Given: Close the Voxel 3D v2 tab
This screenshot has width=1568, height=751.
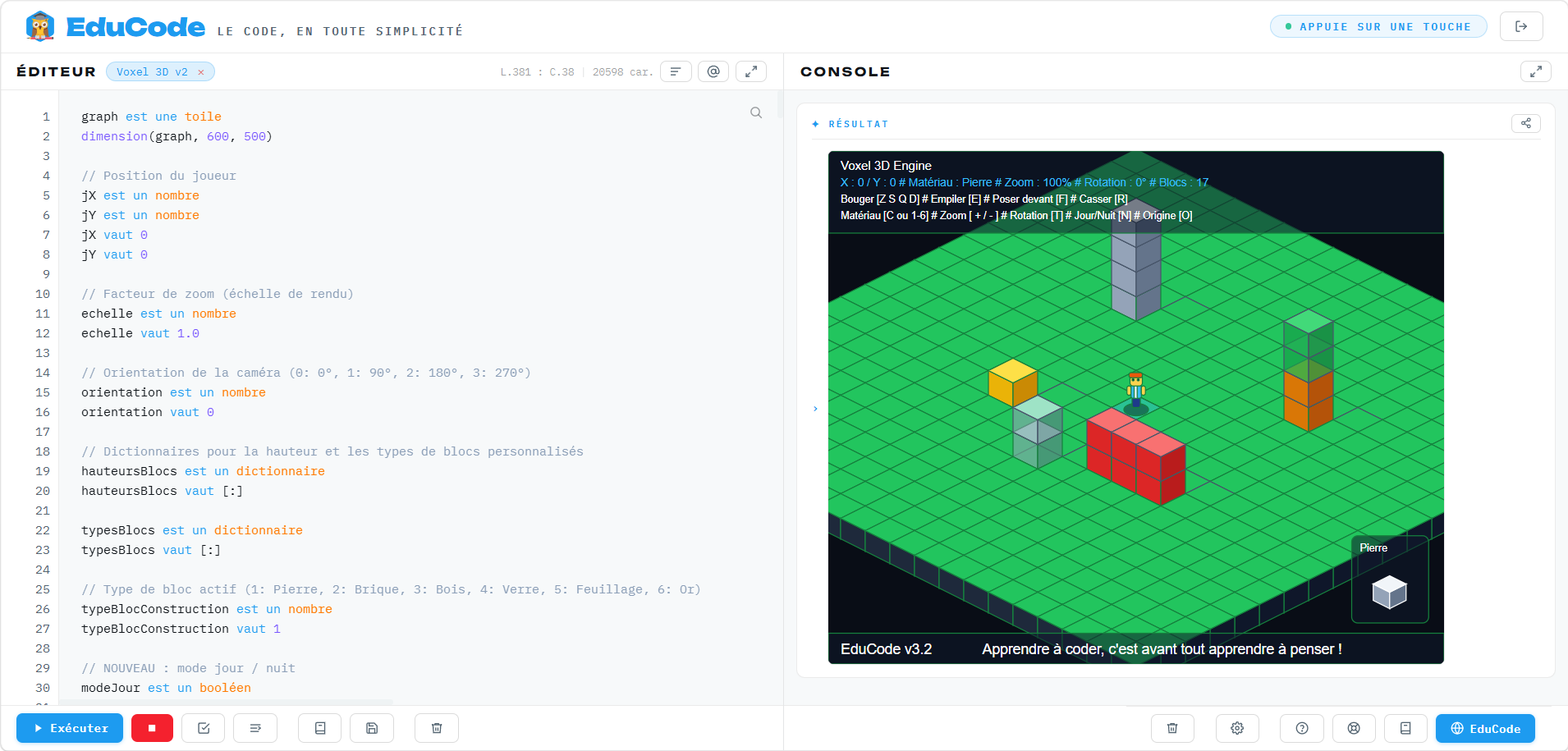Looking at the screenshot, I should [201, 72].
